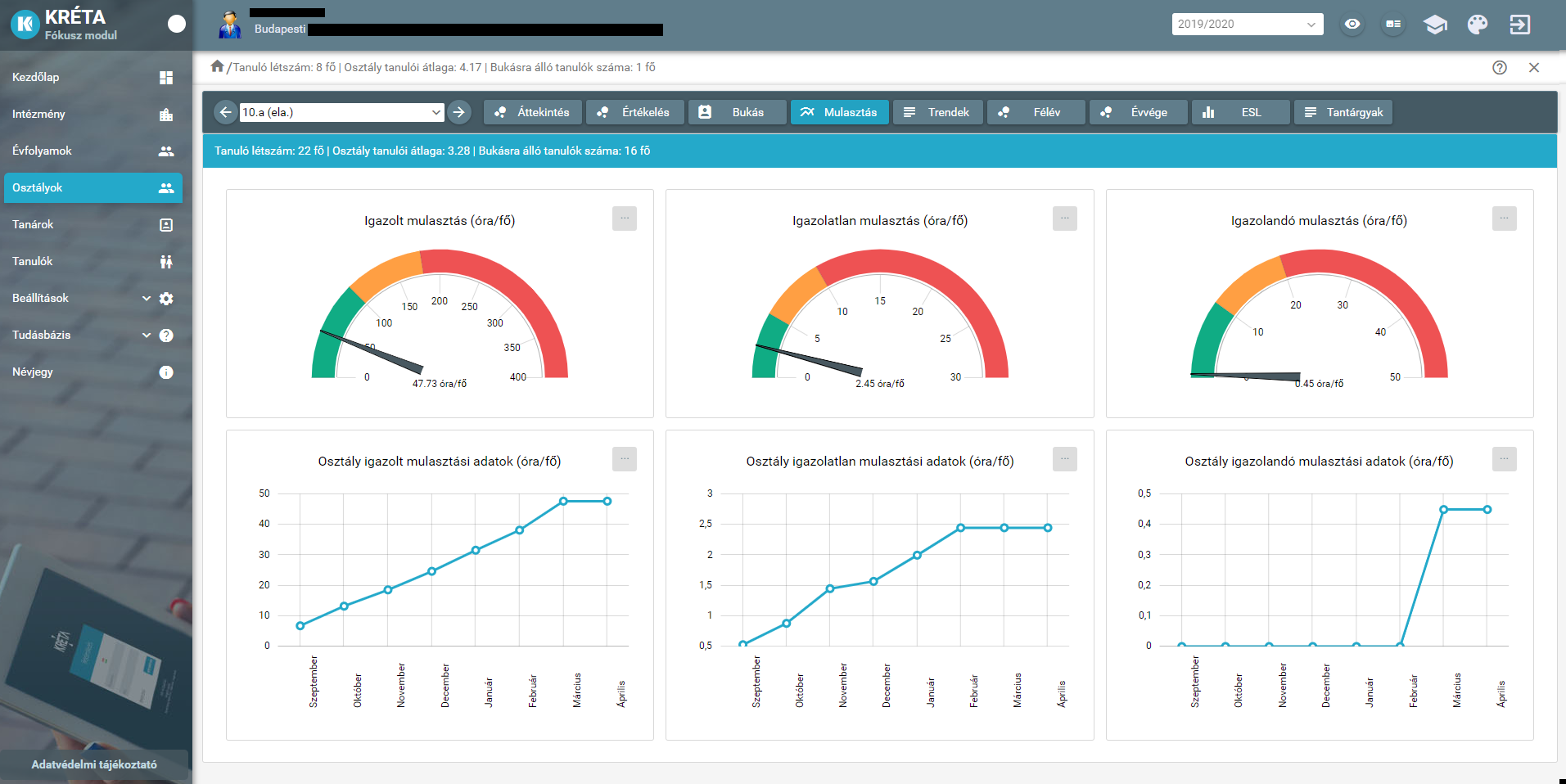
Task: Click the home breadcrumb icon
Action: [217, 66]
